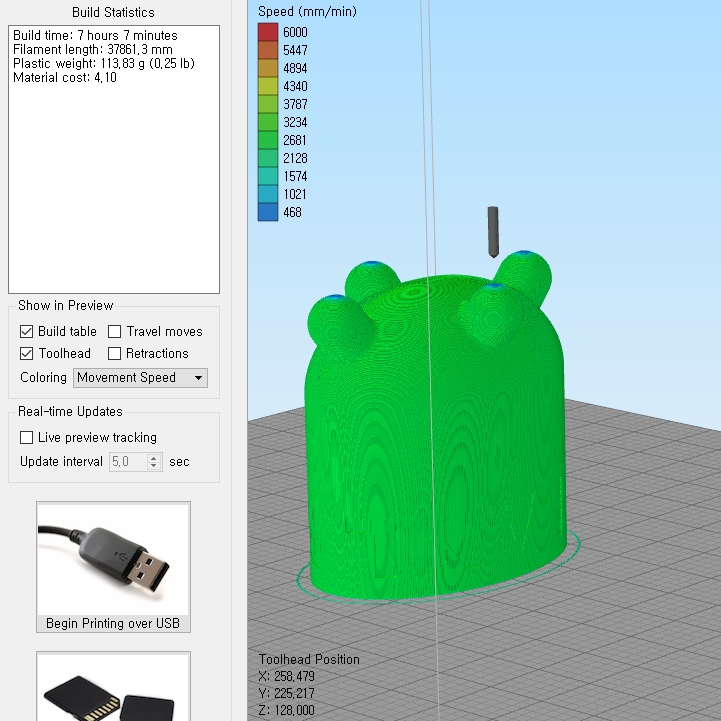Increase update interval with up arrow
The height and width of the screenshot is (721, 721).
154,458
